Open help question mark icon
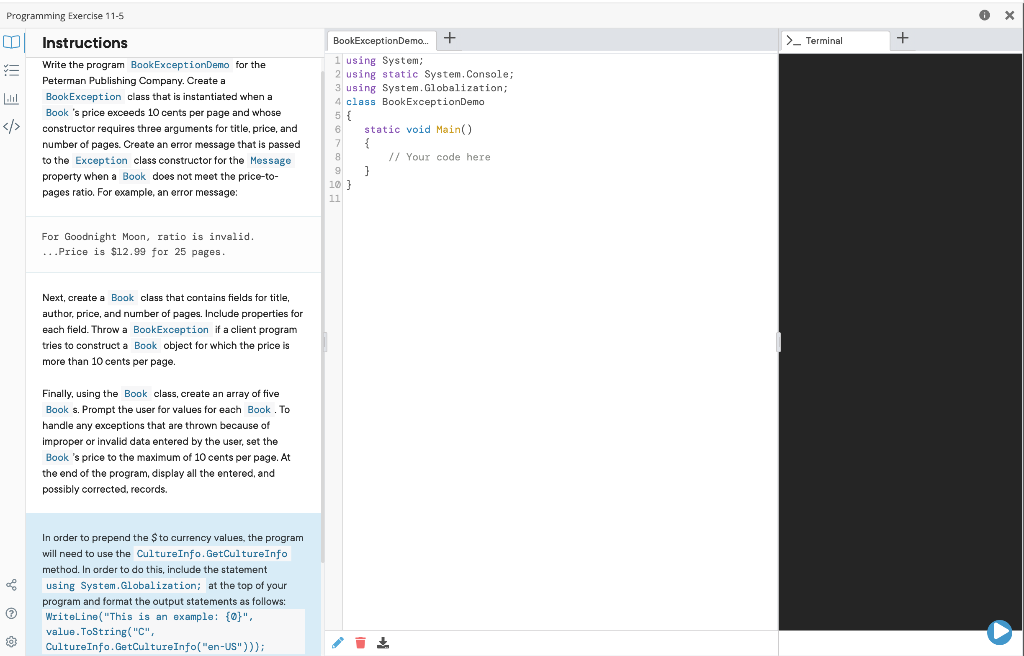The width and height of the screenshot is (1024, 656). coord(12,612)
